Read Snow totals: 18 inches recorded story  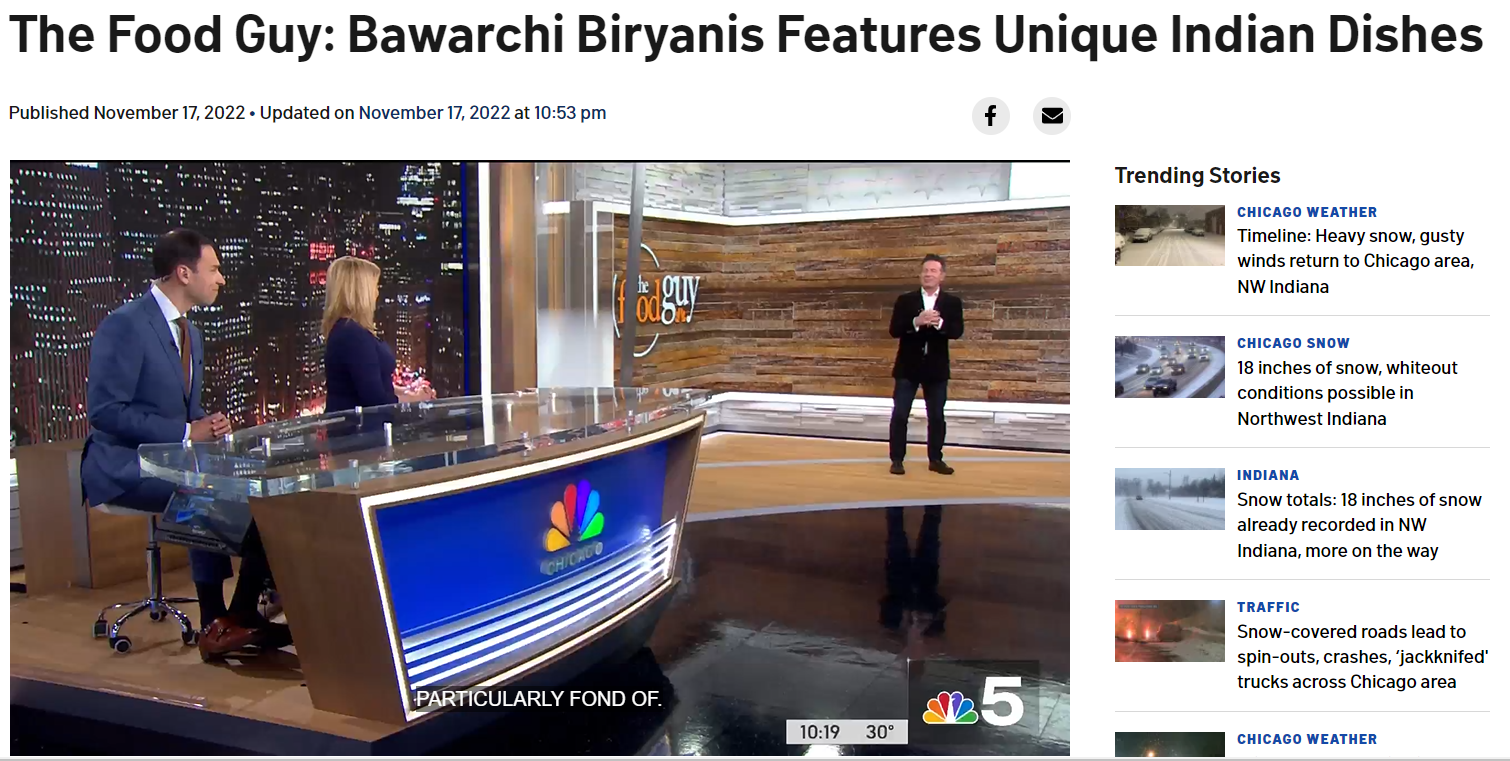pos(1359,525)
